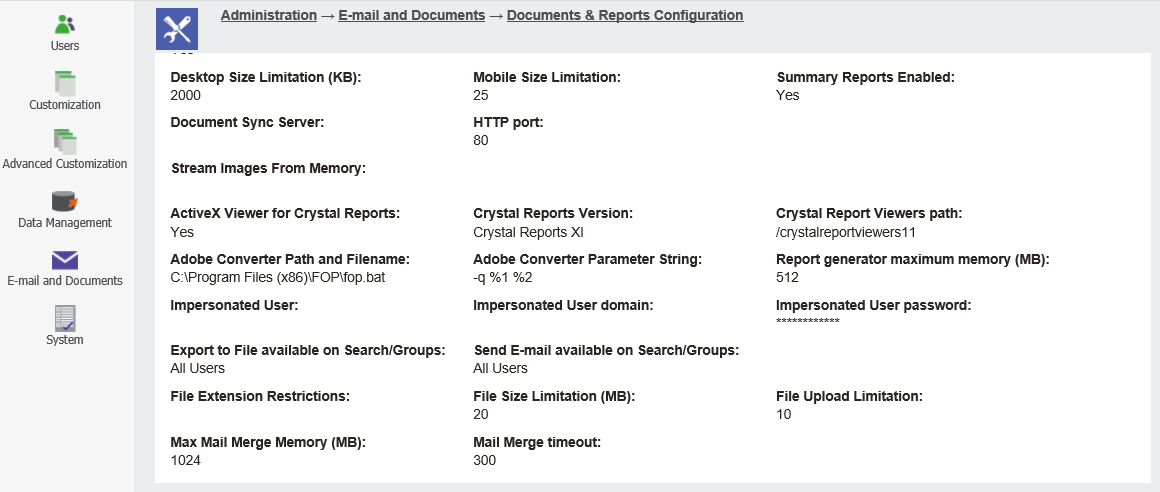This screenshot has height=492, width=1160.
Task: Open the Users sidebar icon
Action: (65, 24)
